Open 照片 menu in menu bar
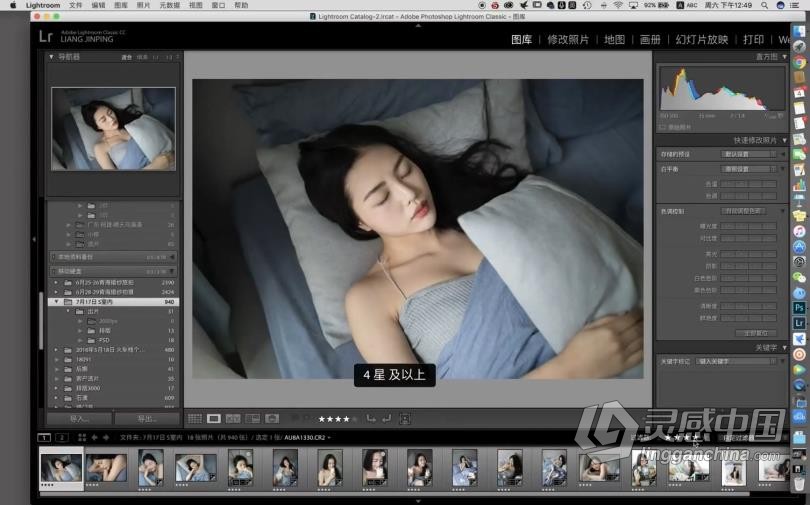810x505 pixels. pos(143,5)
